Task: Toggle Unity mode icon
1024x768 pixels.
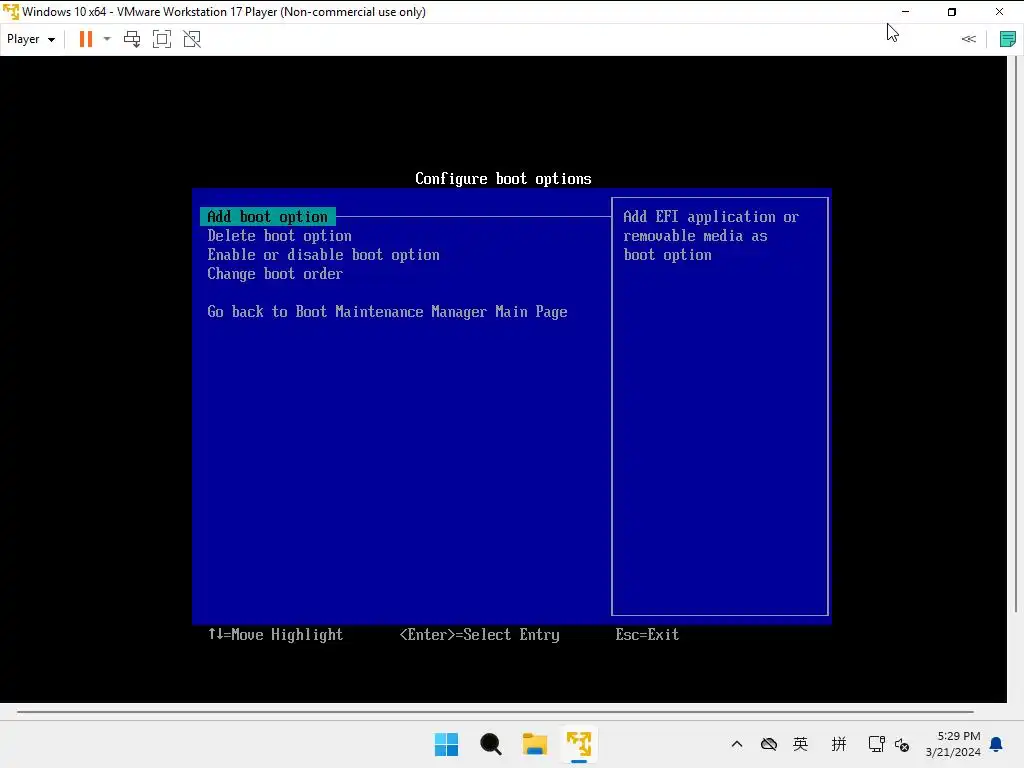Action: (x=192, y=39)
